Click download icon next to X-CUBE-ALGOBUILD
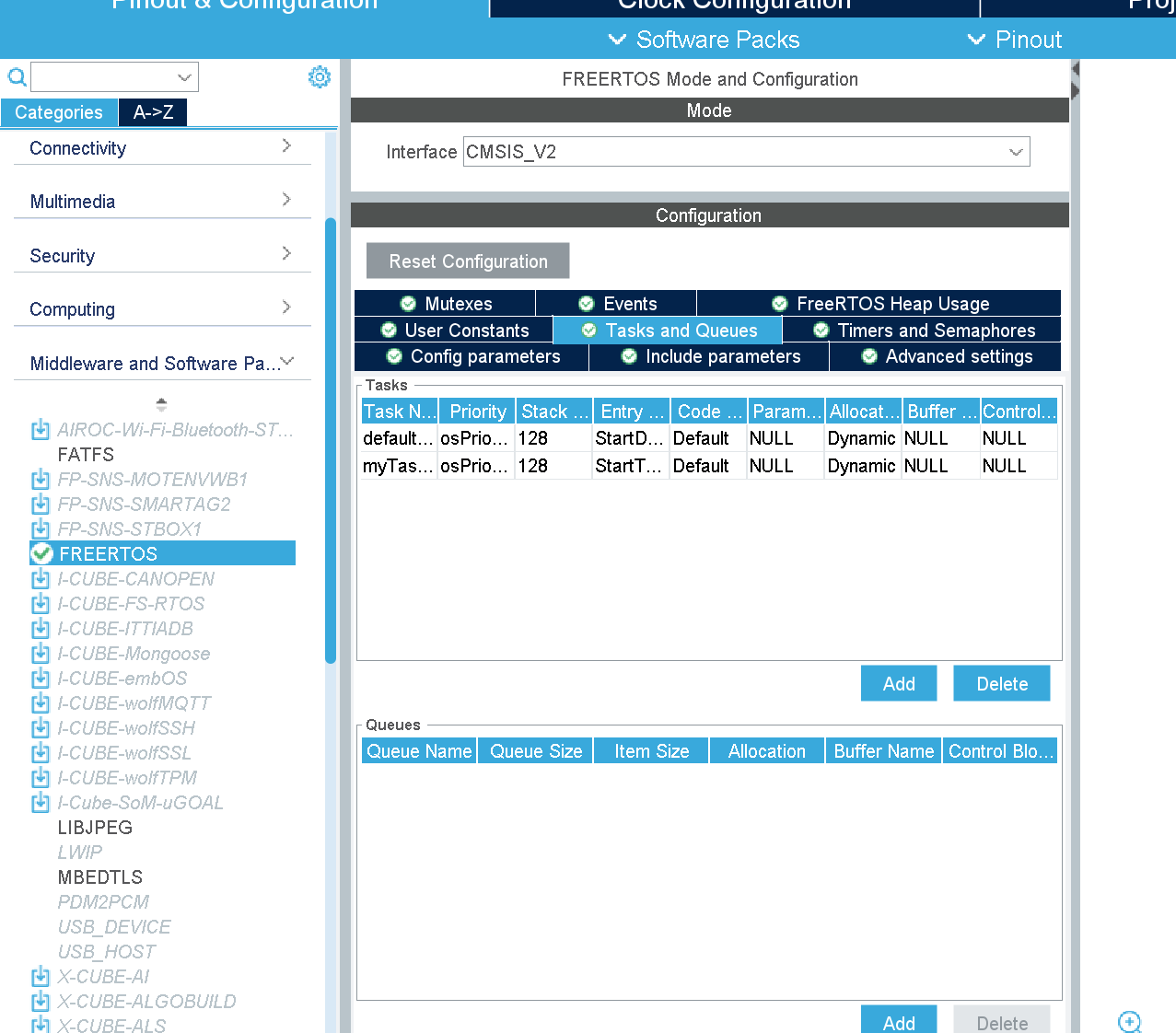 41,1002
